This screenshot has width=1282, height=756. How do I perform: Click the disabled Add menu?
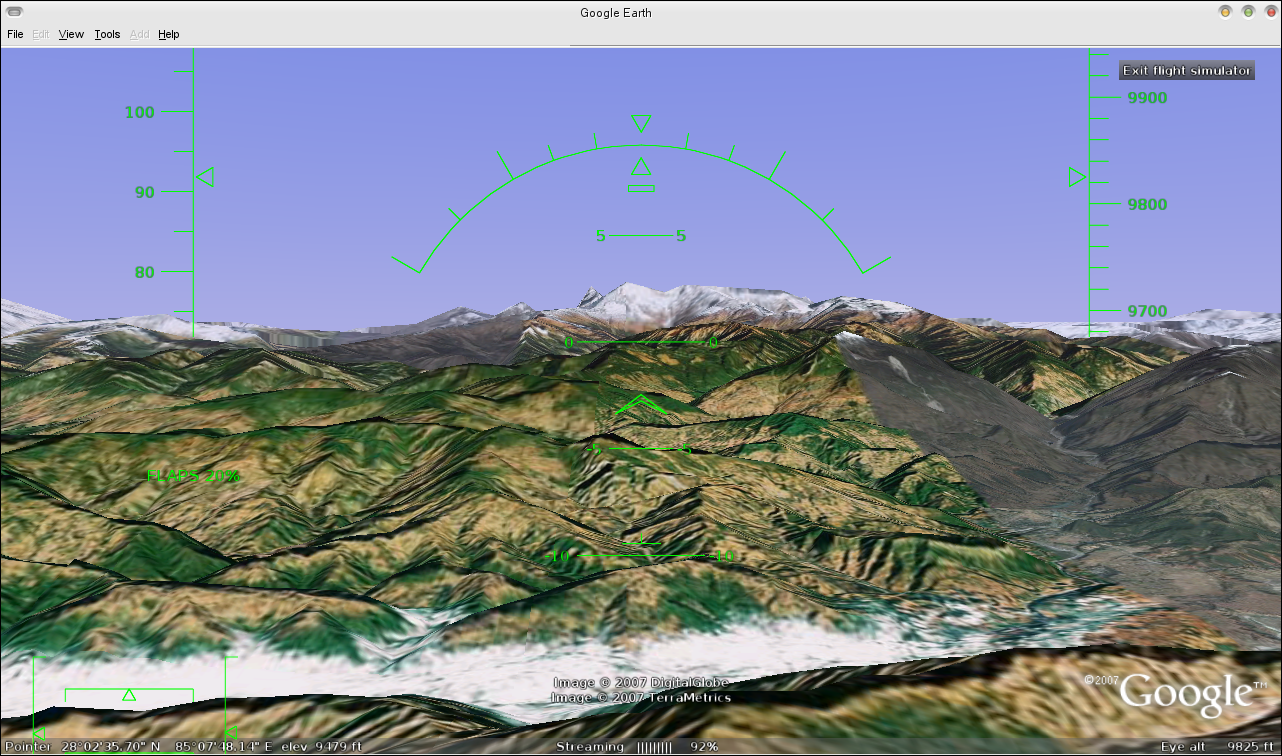[x=140, y=34]
